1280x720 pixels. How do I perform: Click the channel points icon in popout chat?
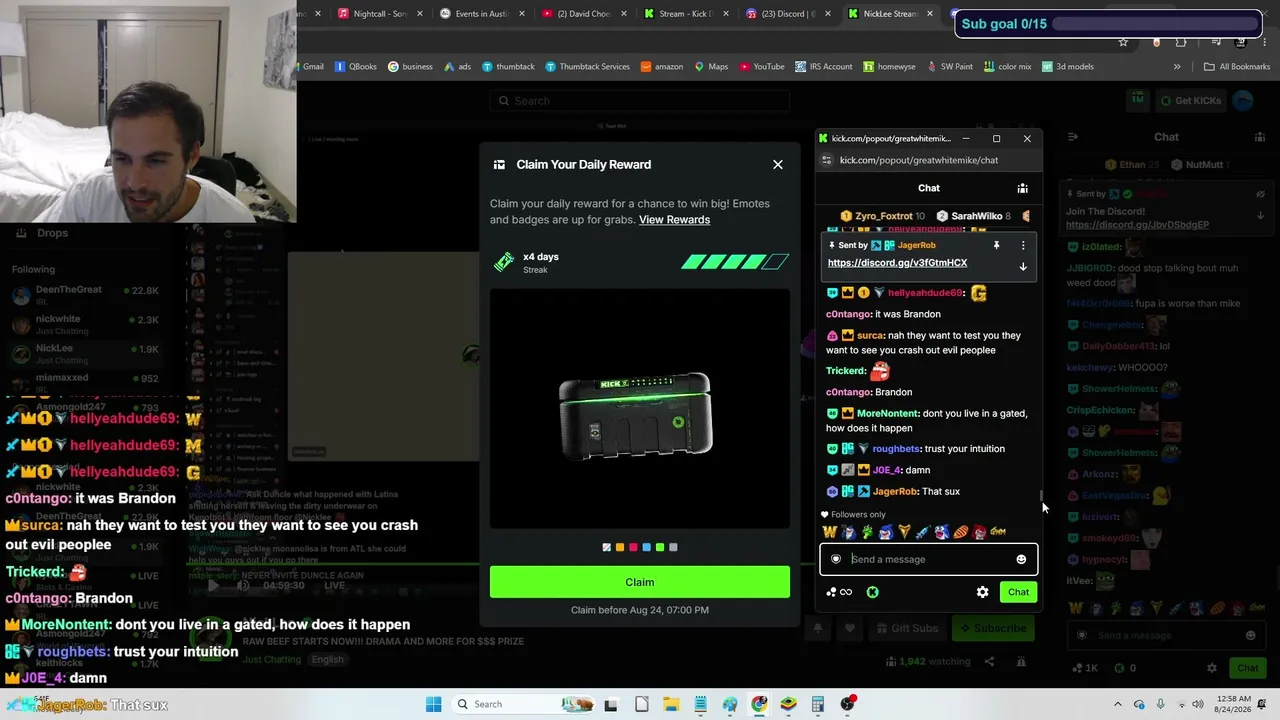(x=839, y=592)
